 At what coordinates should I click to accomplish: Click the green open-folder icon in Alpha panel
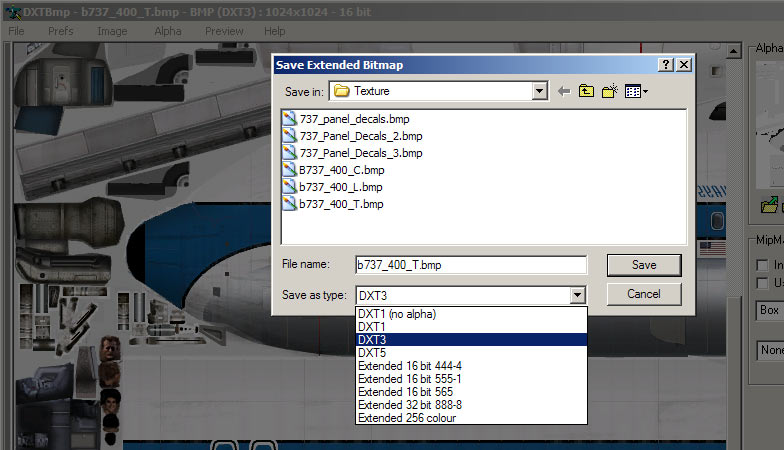coord(770,204)
